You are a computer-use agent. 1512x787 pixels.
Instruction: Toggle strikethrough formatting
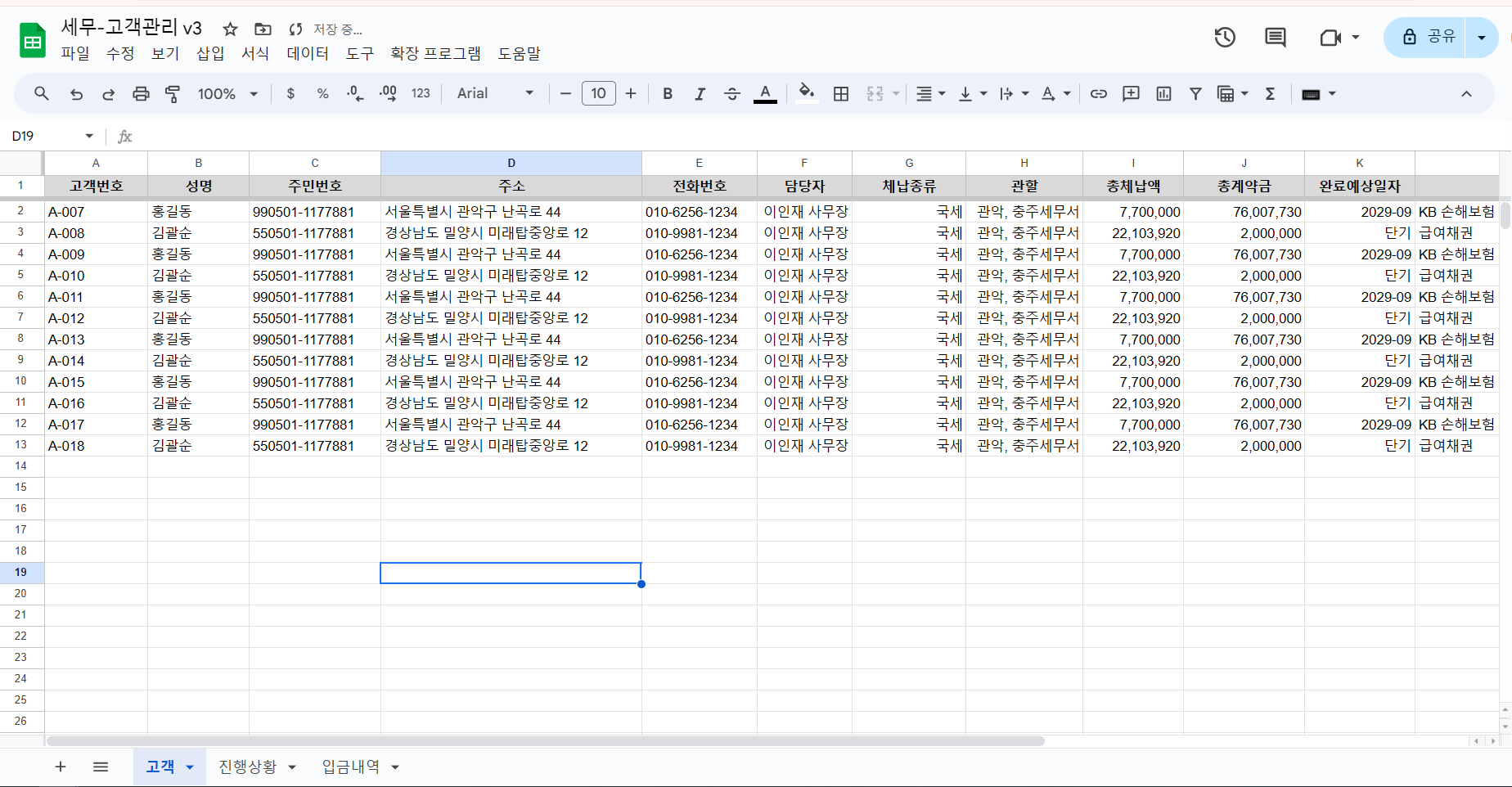pos(732,94)
